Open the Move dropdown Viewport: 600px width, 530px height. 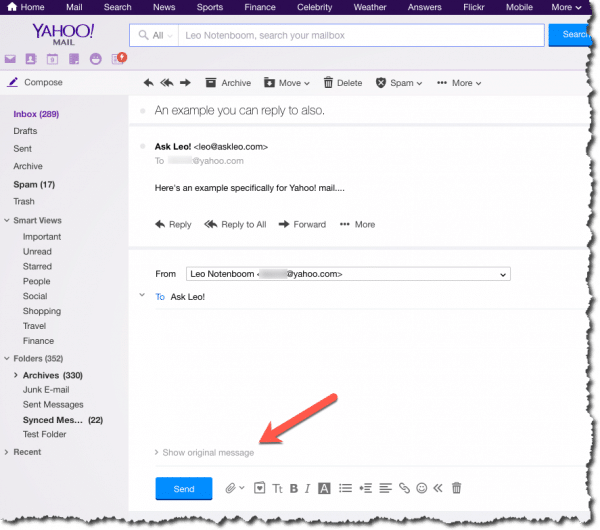pos(287,83)
